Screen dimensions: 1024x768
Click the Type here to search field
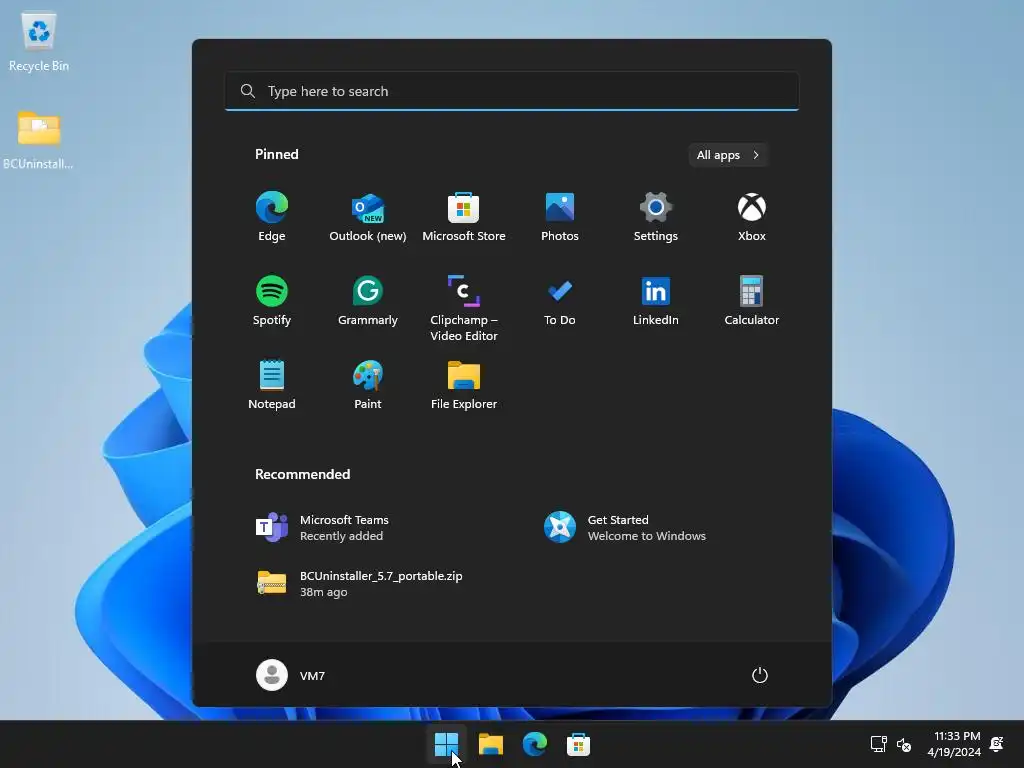tap(512, 91)
